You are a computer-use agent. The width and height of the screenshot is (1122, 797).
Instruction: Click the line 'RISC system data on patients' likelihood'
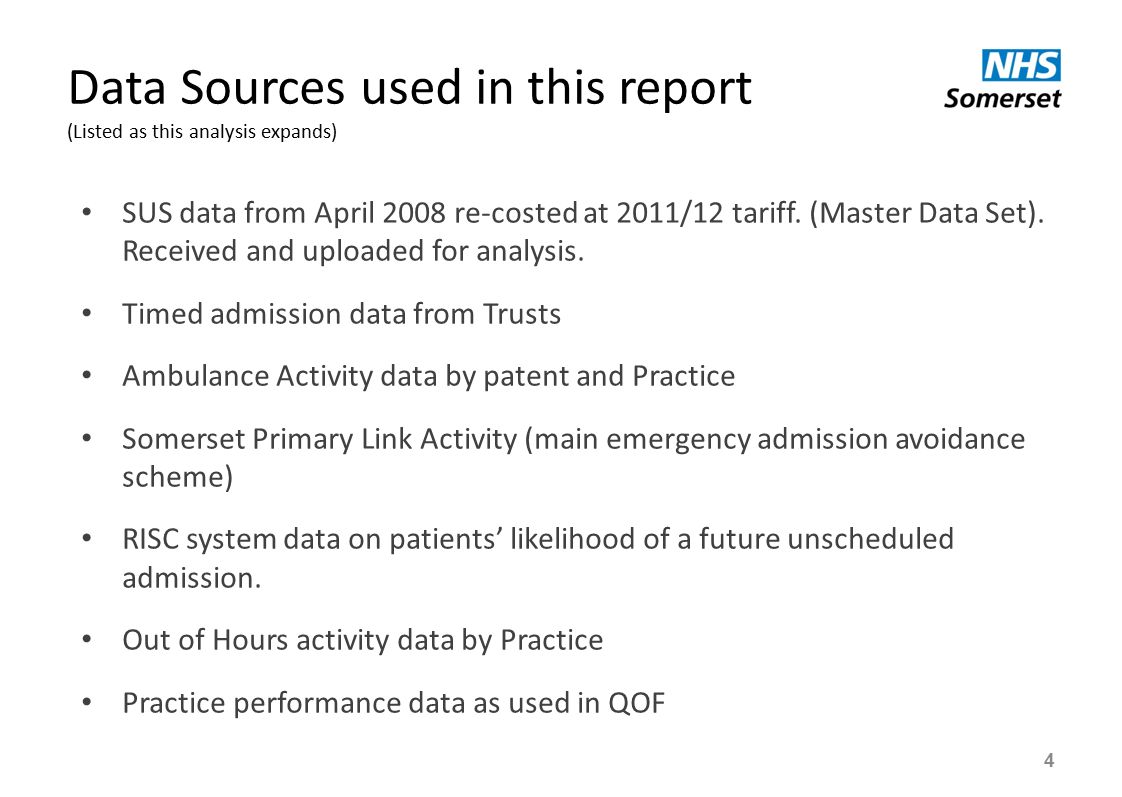[538, 539]
